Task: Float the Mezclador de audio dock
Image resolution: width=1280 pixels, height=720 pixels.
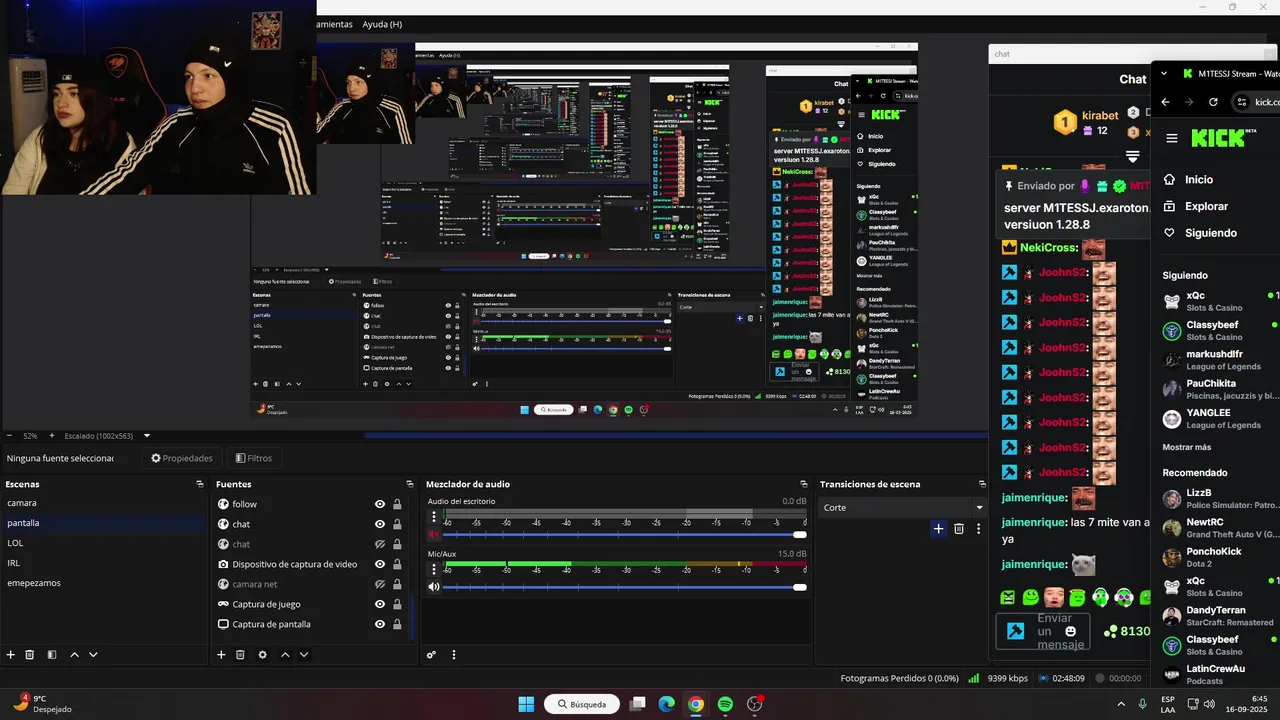Action: [x=803, y=484]
